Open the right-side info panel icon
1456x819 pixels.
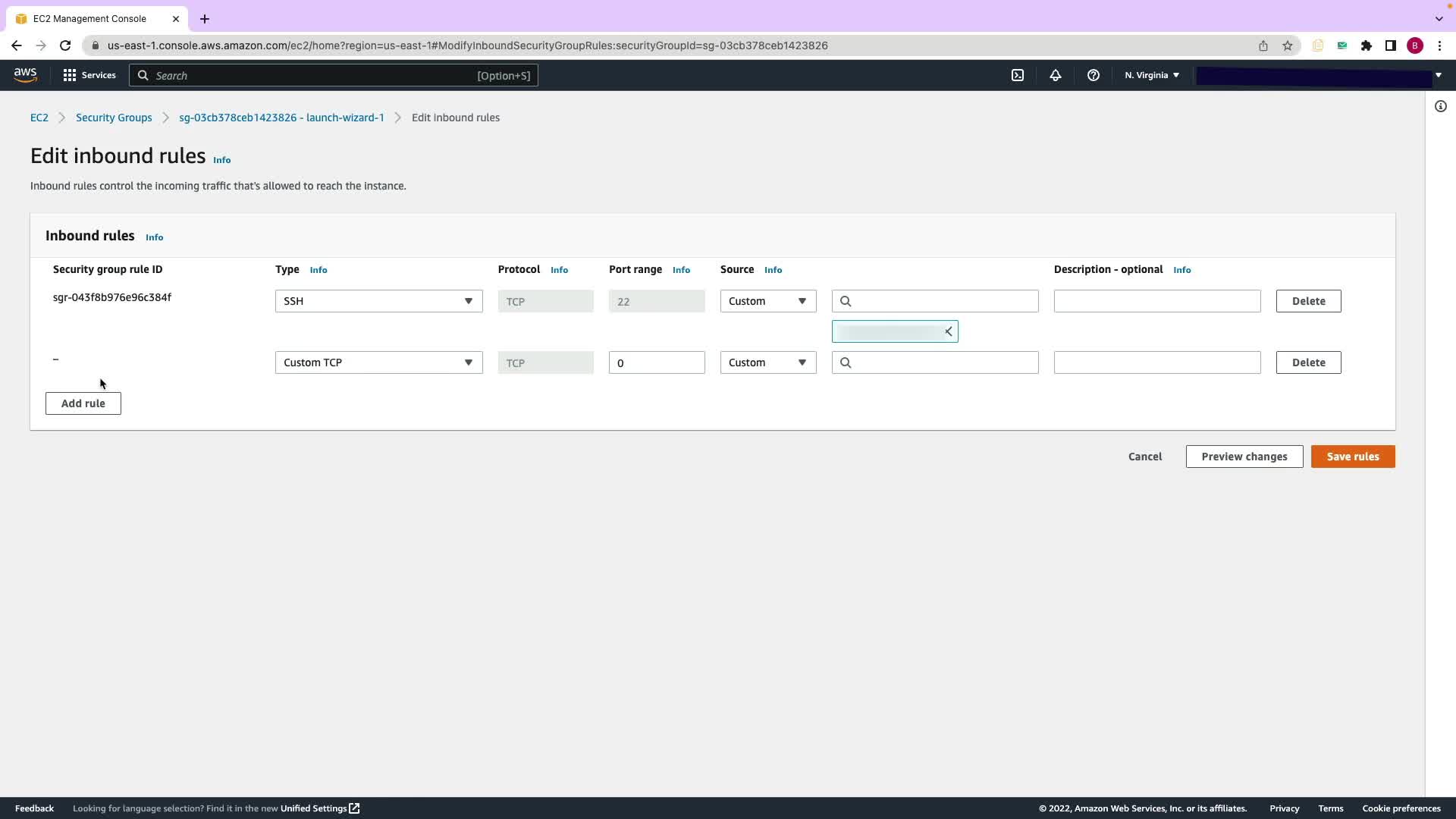point(1440,106)
